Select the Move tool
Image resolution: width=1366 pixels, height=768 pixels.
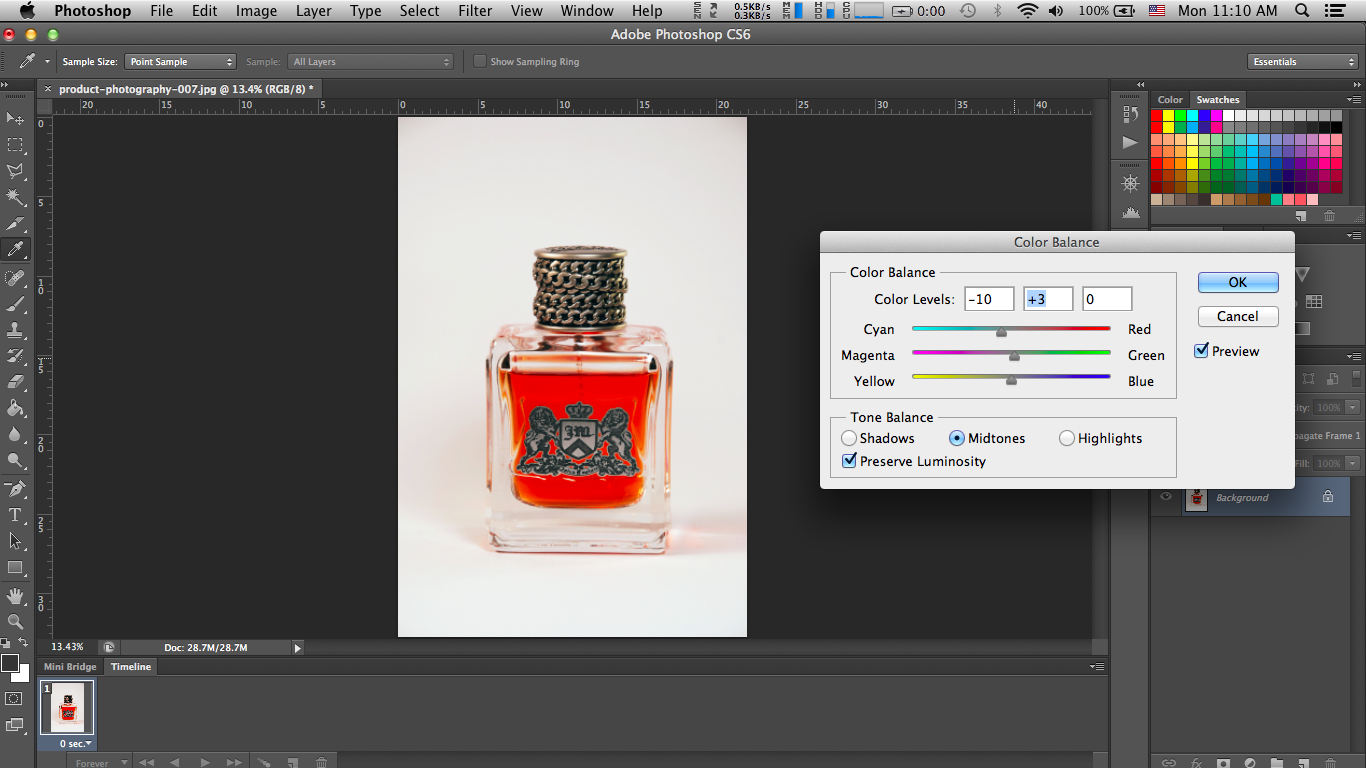pyautogui.click(x=15, y=119)
